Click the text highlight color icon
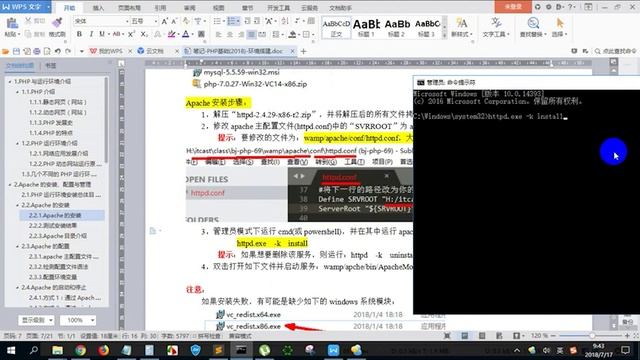 [x=171, y=35]
